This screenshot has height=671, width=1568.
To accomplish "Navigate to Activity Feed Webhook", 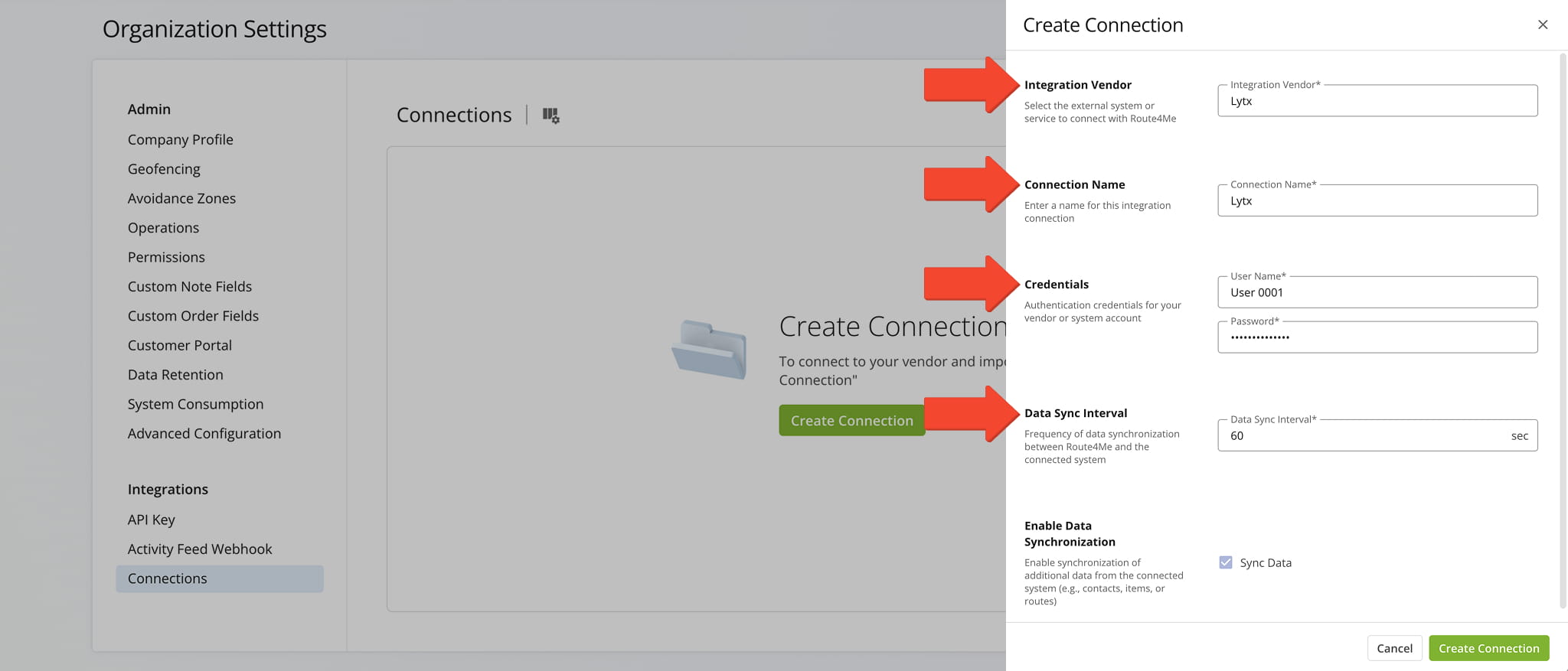I will pos(199,549).
